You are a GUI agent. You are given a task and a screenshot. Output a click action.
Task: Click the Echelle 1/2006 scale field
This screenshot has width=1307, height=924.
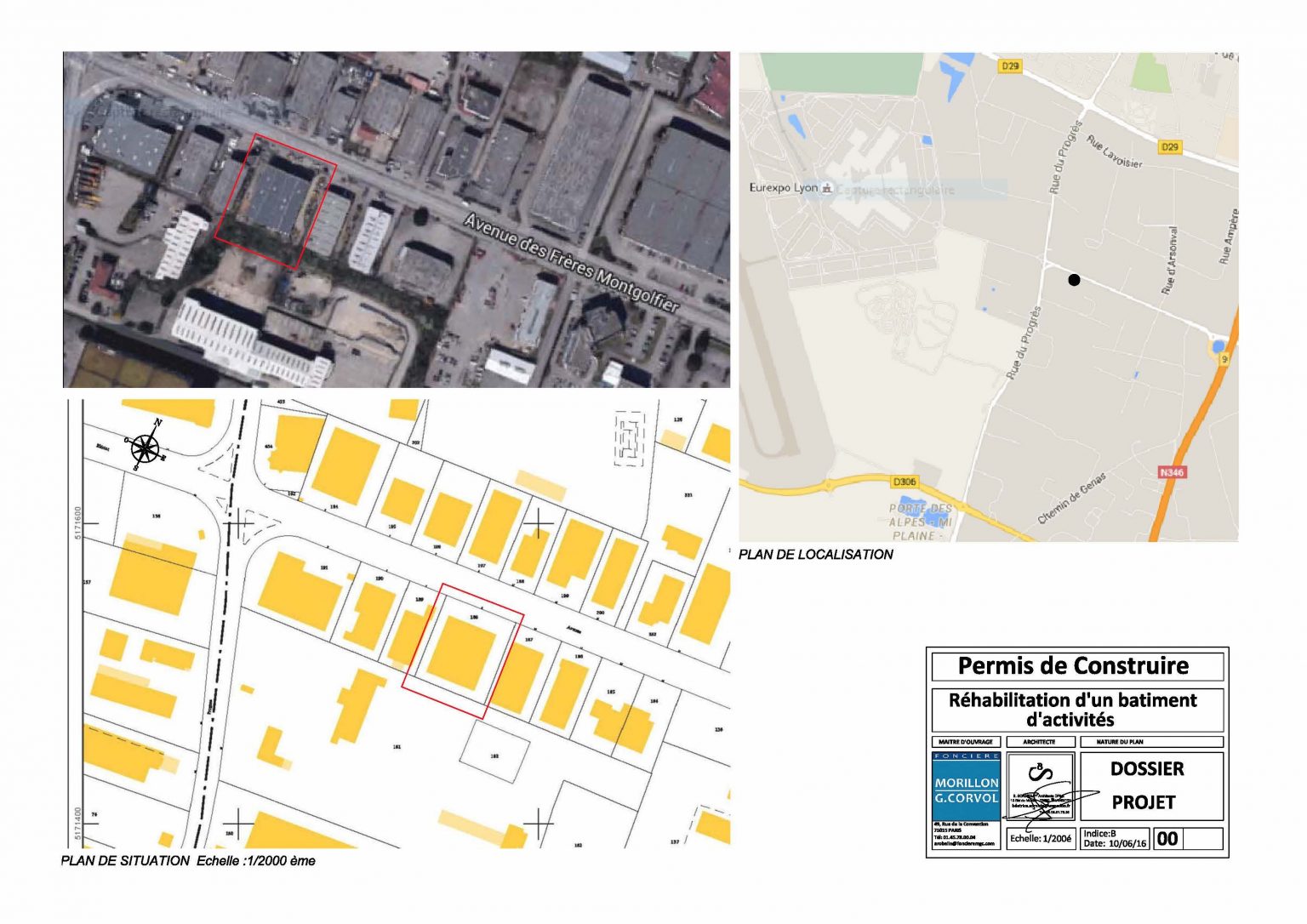click(1040, 839)
